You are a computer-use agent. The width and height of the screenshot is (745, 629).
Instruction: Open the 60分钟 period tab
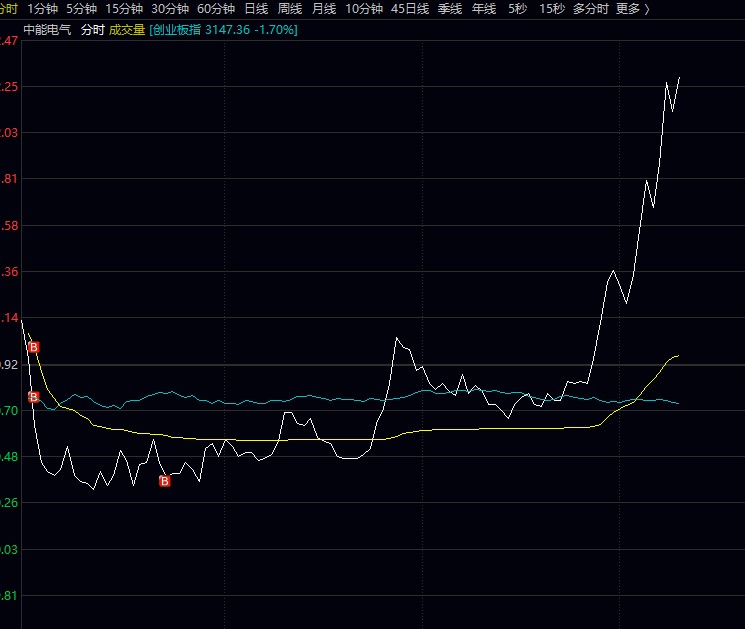point(216,9)
